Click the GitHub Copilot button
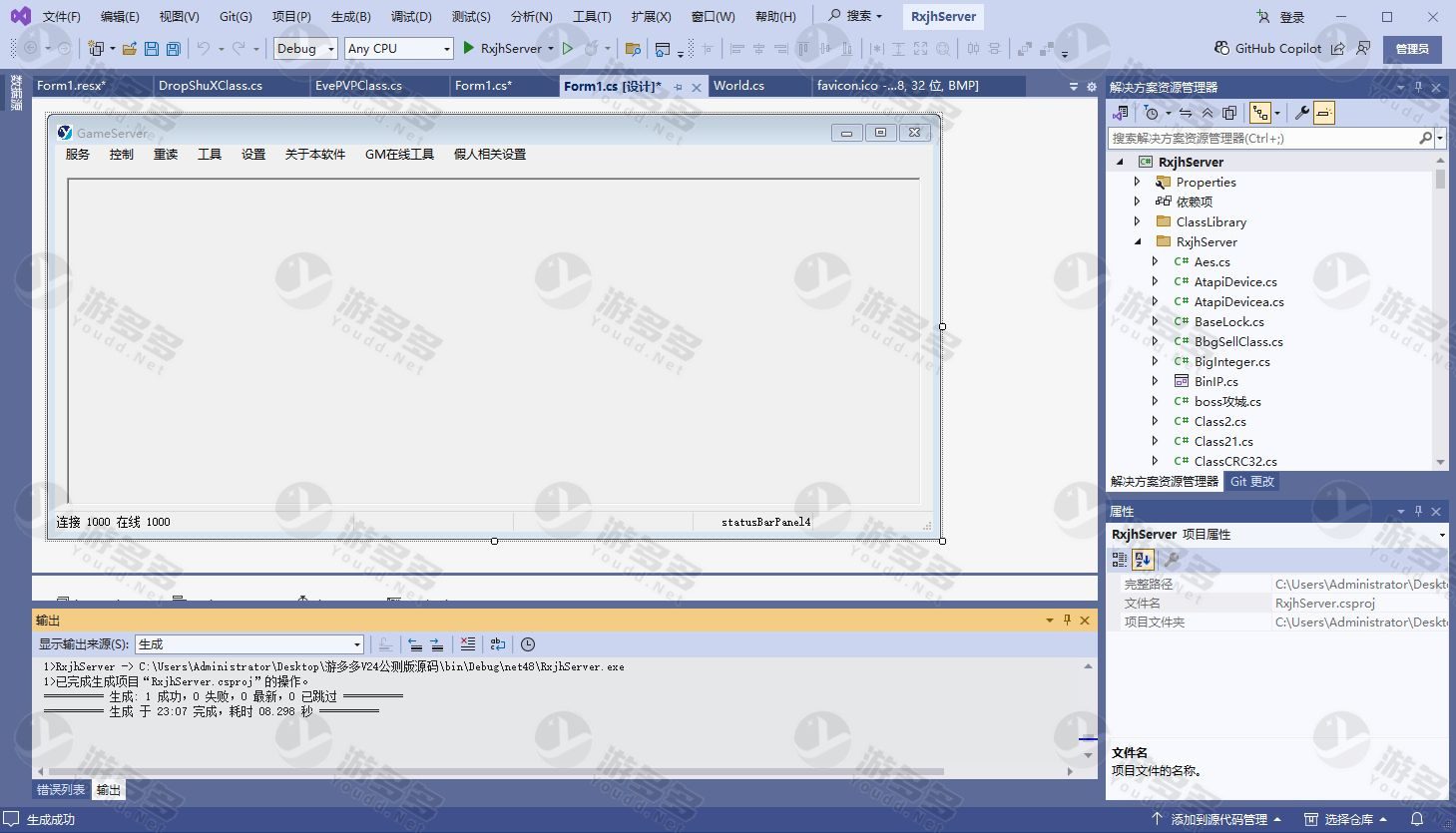The image size is (1456, 833). 1267,48
